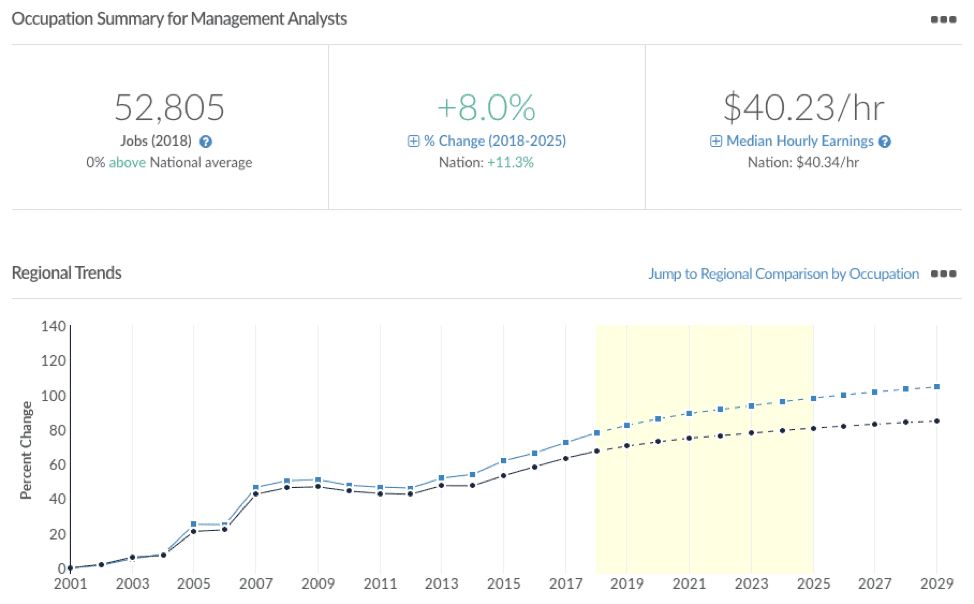Click the 52,805 jobs figure
Image resolution: width=974 pixels, height=604 pixels.
[x=169, y=107]
